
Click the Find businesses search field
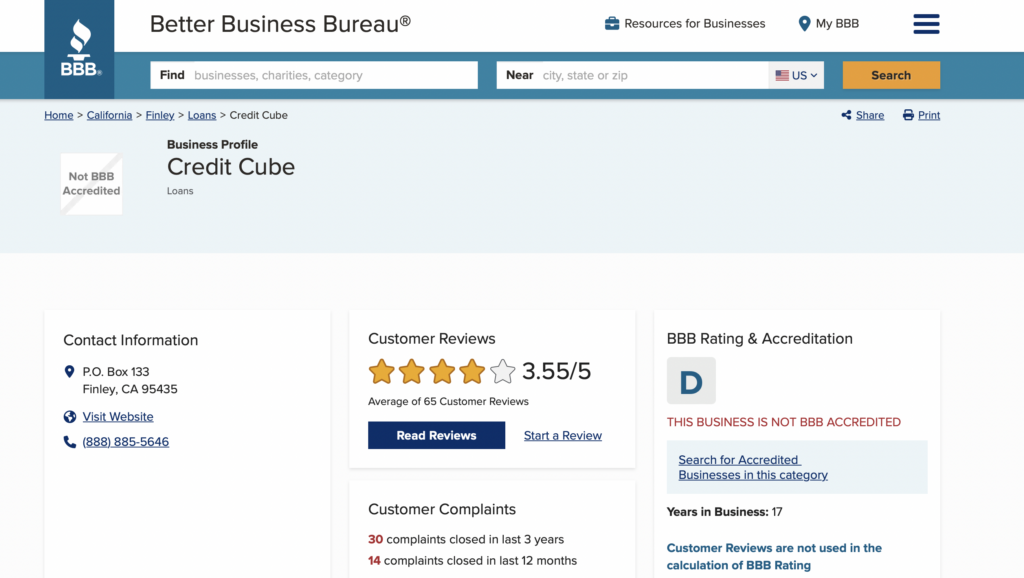(x=314, y=75)
